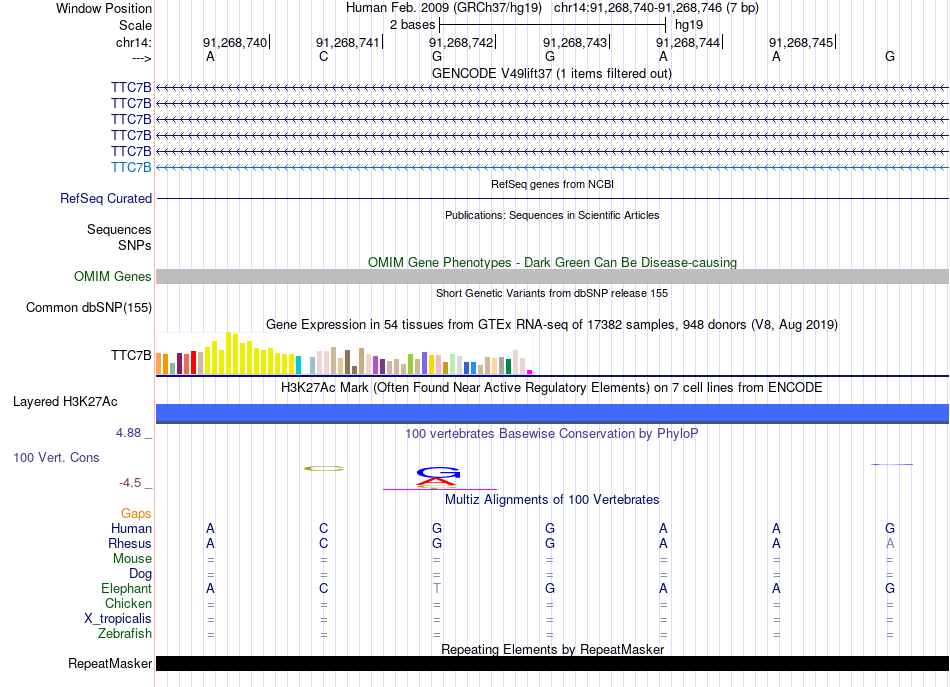
Task: Click the Dog alignment row label
Action: point(140,573)
